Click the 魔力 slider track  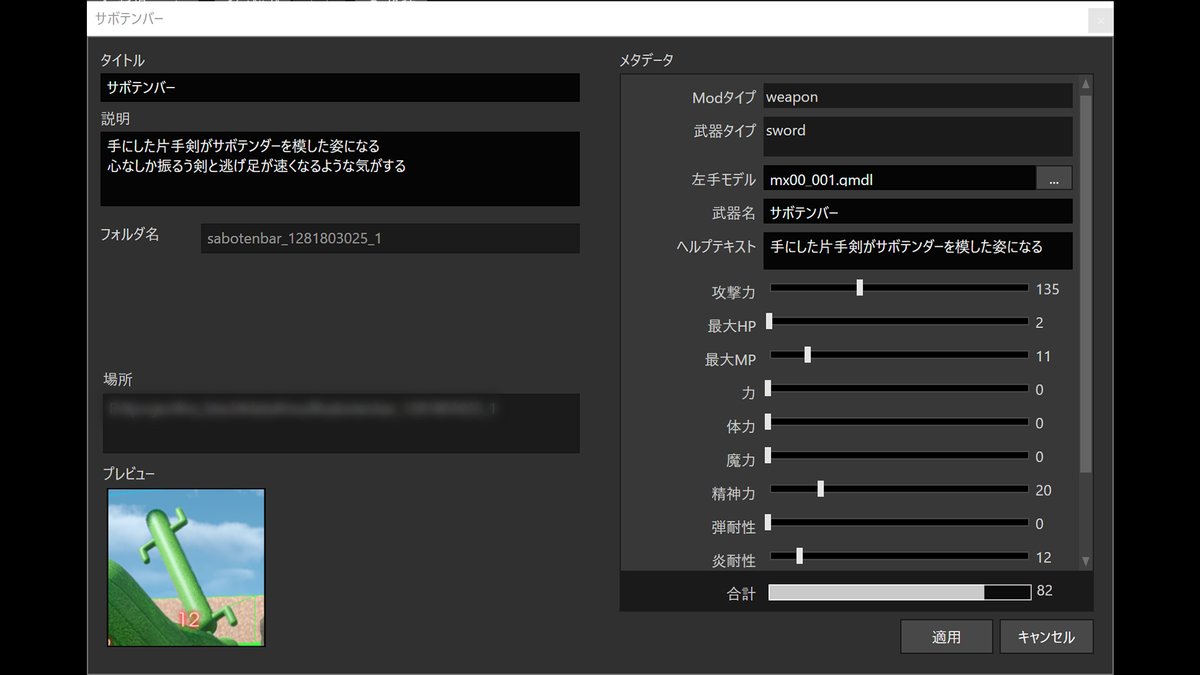coord(898,456)
